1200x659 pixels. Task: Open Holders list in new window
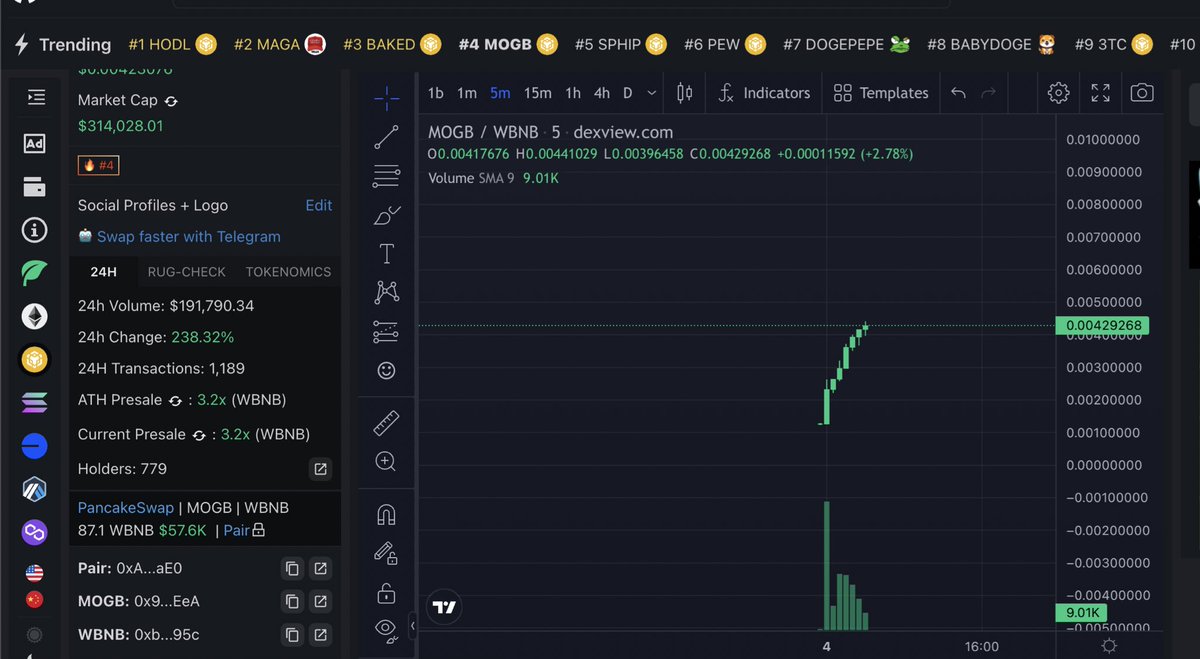320,469
